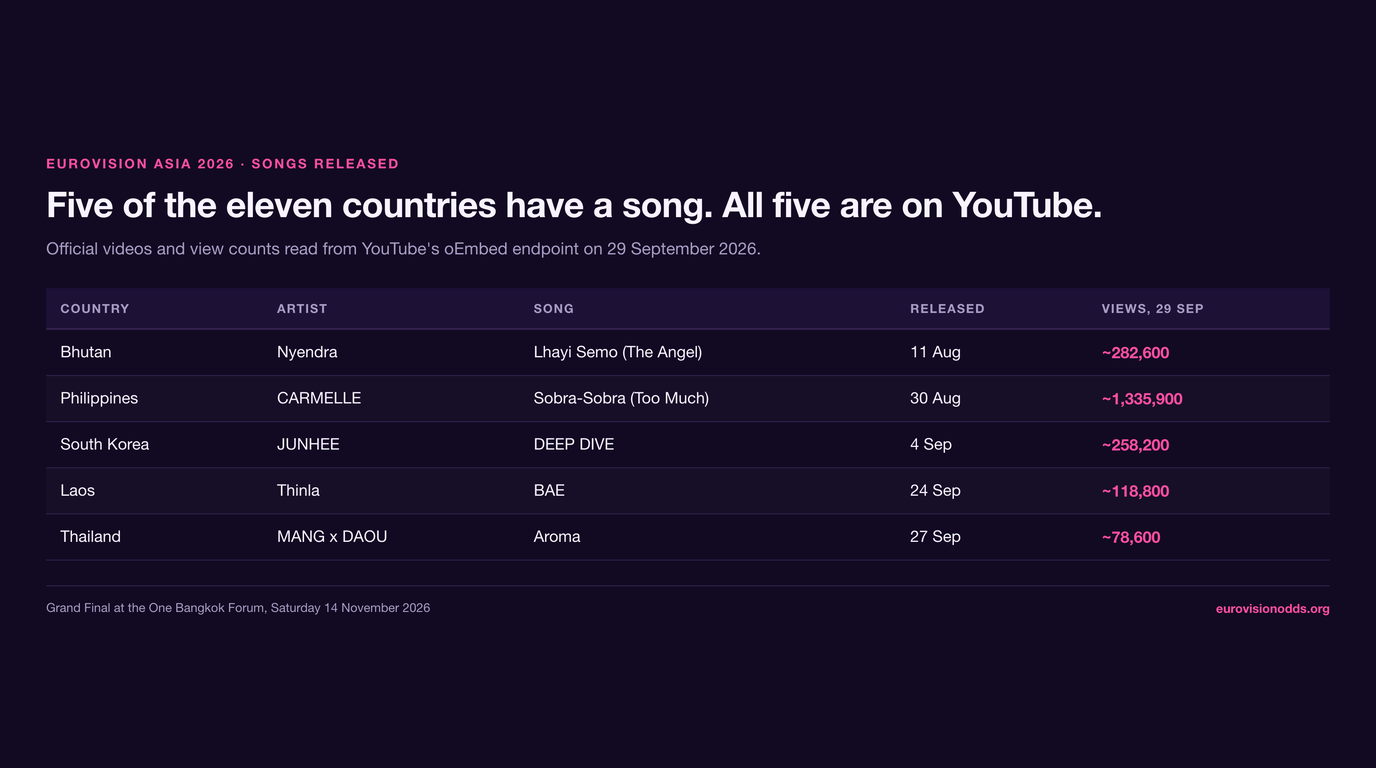
Task: Click the artist name MANG x DAOU
Action: pyautogui.click(x=332, y=536)
